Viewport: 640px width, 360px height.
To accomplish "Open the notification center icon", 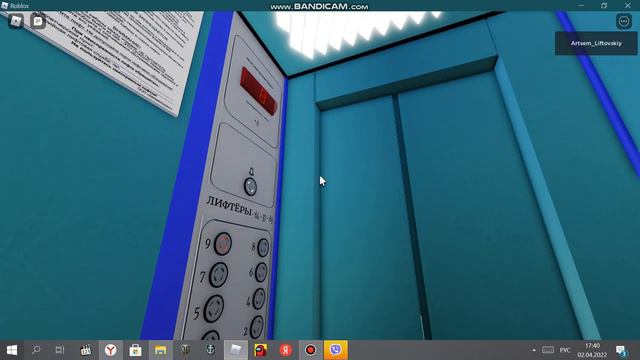I will pyautogui.click(x=621, y=351).
